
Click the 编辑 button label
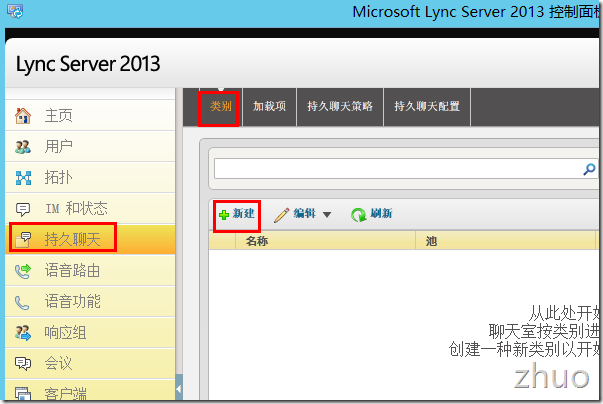point(305,213)
